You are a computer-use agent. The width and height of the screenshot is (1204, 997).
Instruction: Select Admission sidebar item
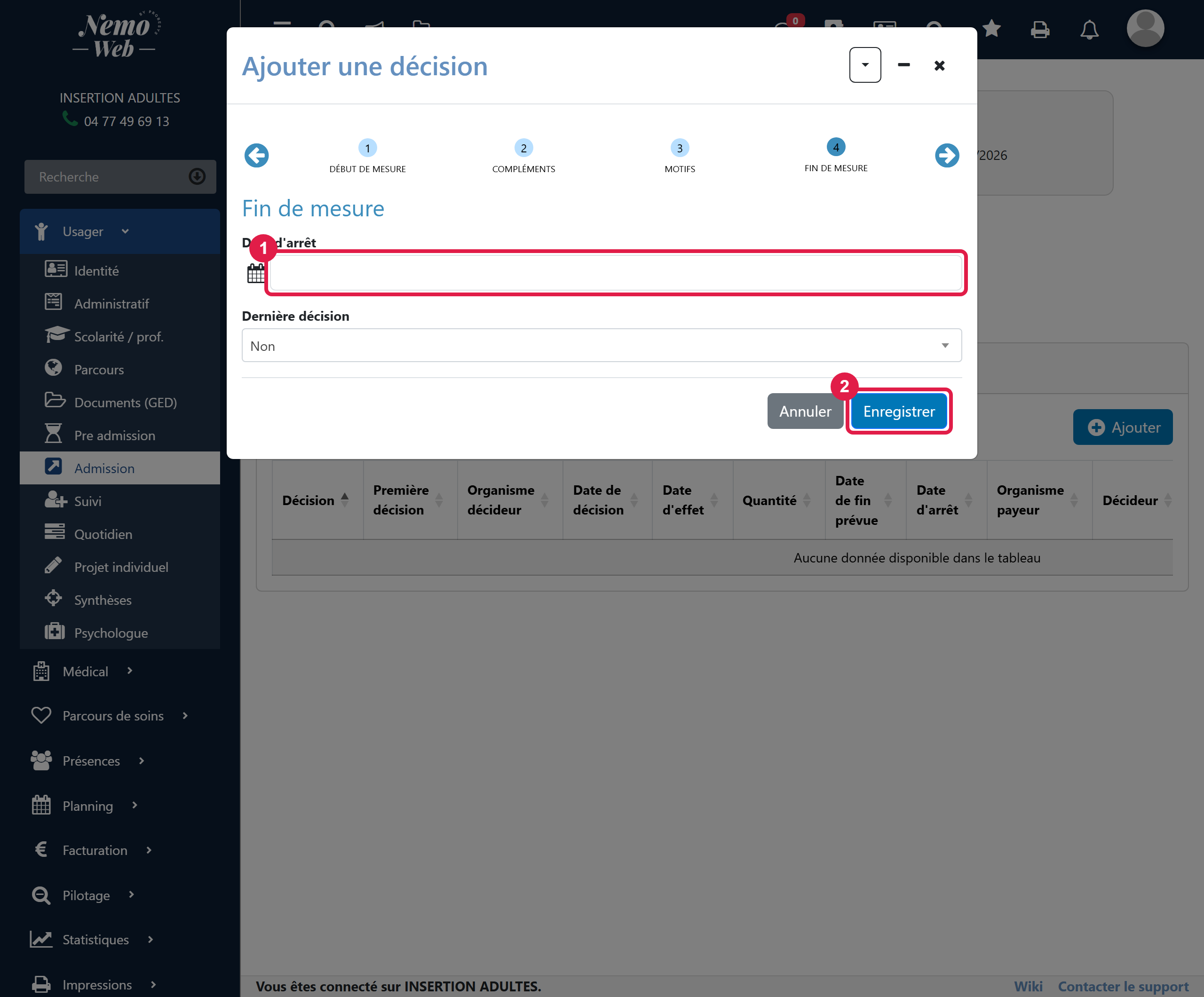(120, 468)
